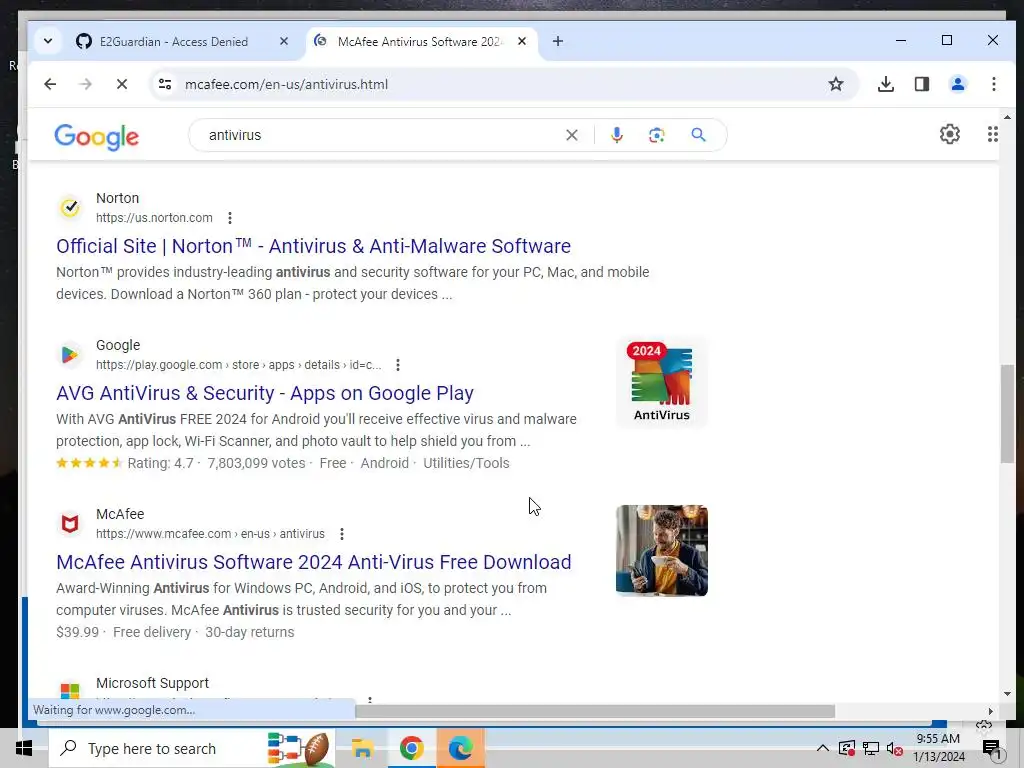Click the McAfee www.mcafee.com breadcrumb URL
Screen dimensions: 1024x768
210,534
